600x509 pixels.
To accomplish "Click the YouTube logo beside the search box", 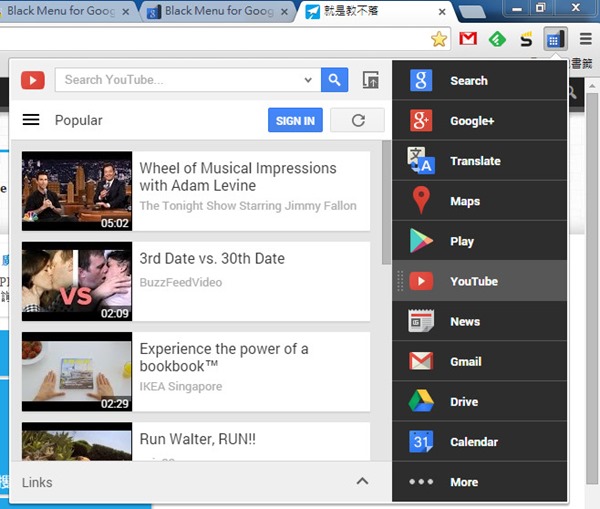I will point(33,80).
